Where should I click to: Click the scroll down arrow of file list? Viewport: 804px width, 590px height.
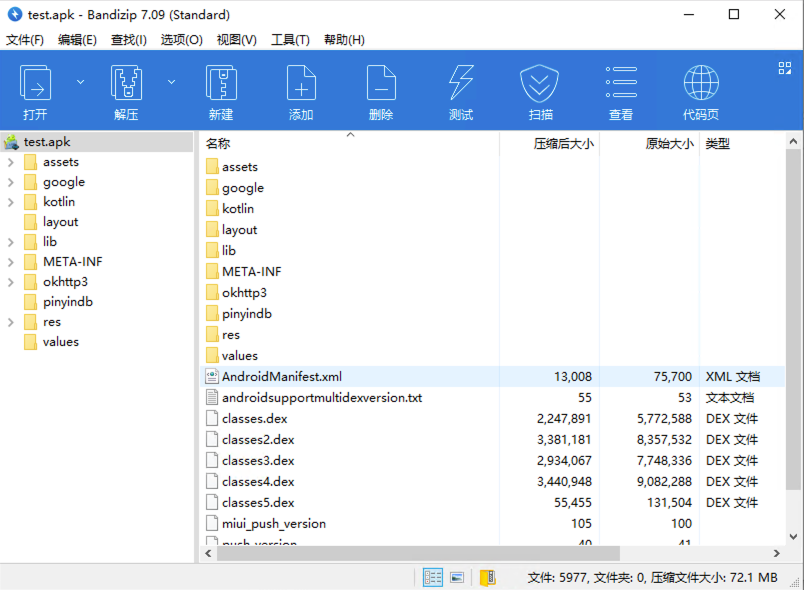[793, 537]
